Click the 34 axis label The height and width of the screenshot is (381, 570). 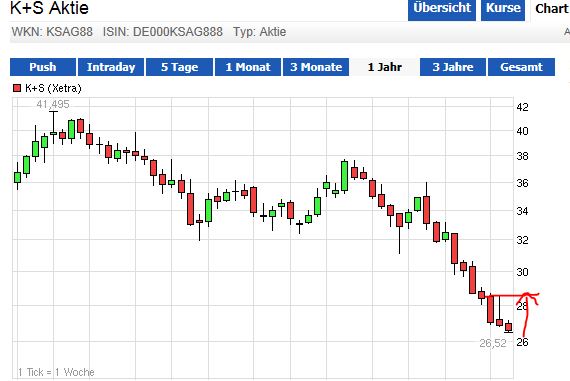(x=522, y=210)
